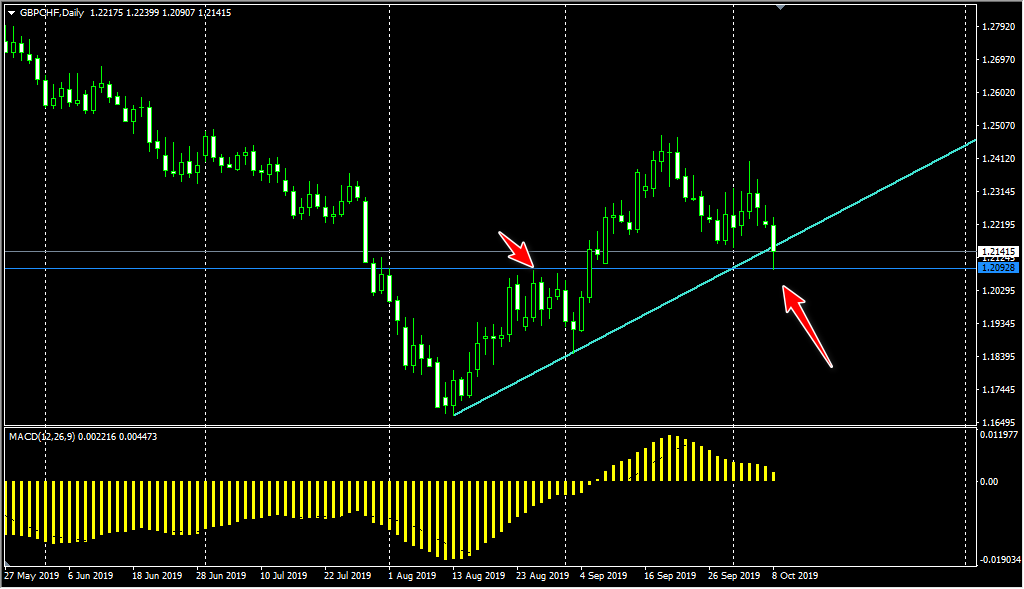Click the 28 Jun 2019 date label

221,576
